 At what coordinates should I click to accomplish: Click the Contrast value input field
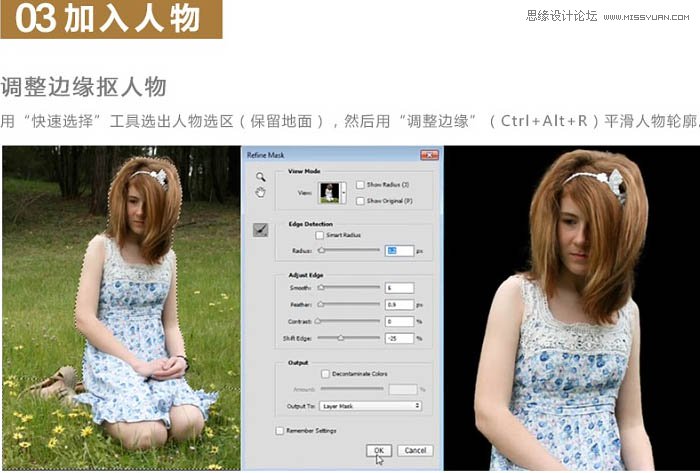point(399,321)
